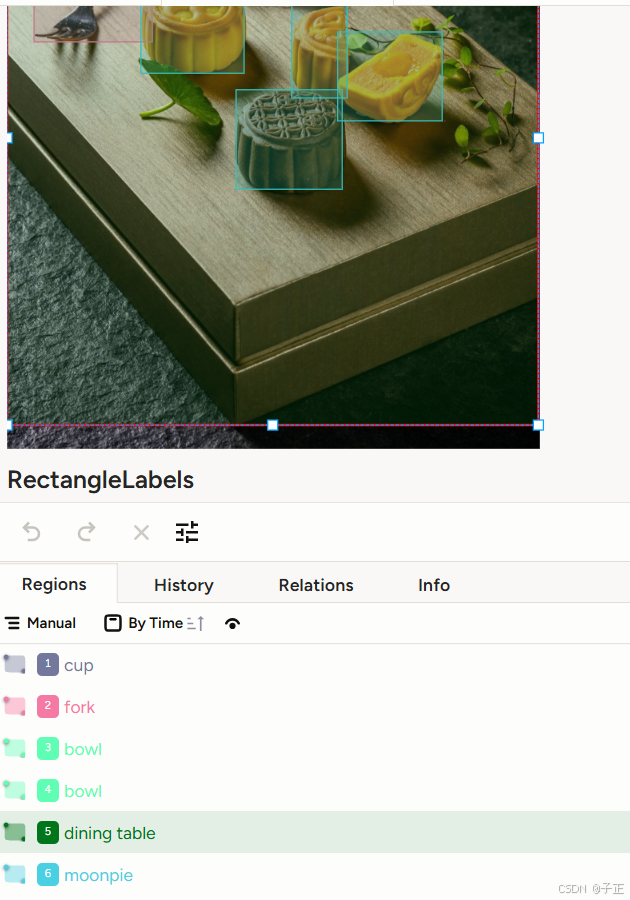Click the undo arrow icon
630x900 pixels.
coord(32,532)
